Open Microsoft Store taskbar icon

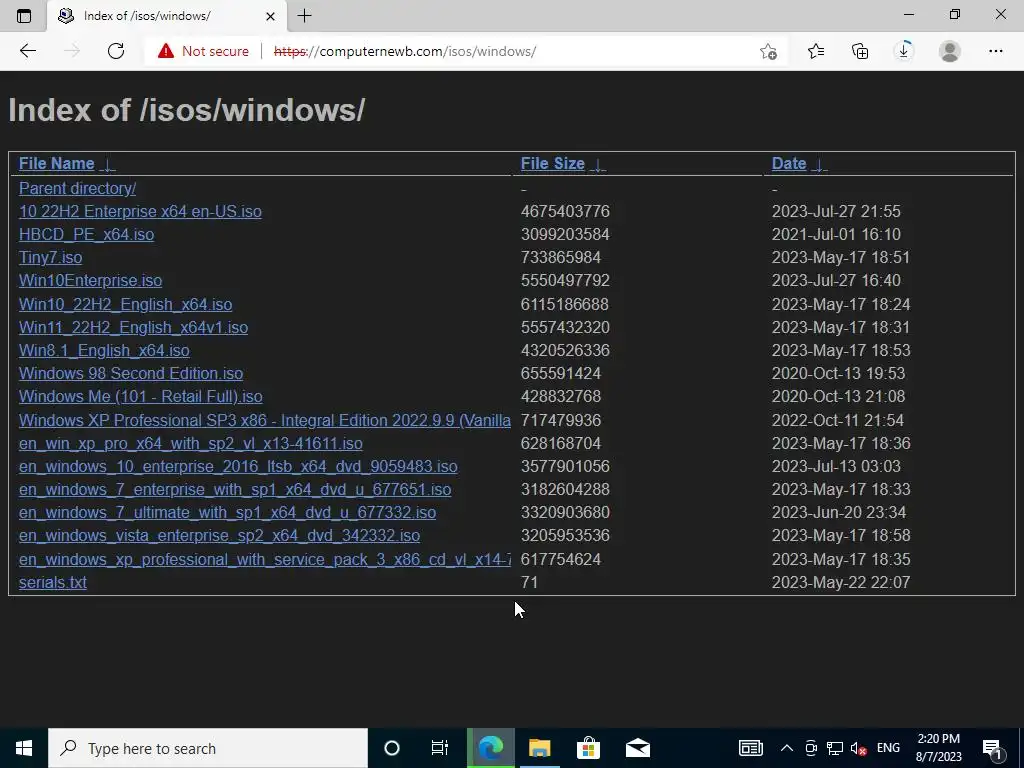(x=588, y=748)
